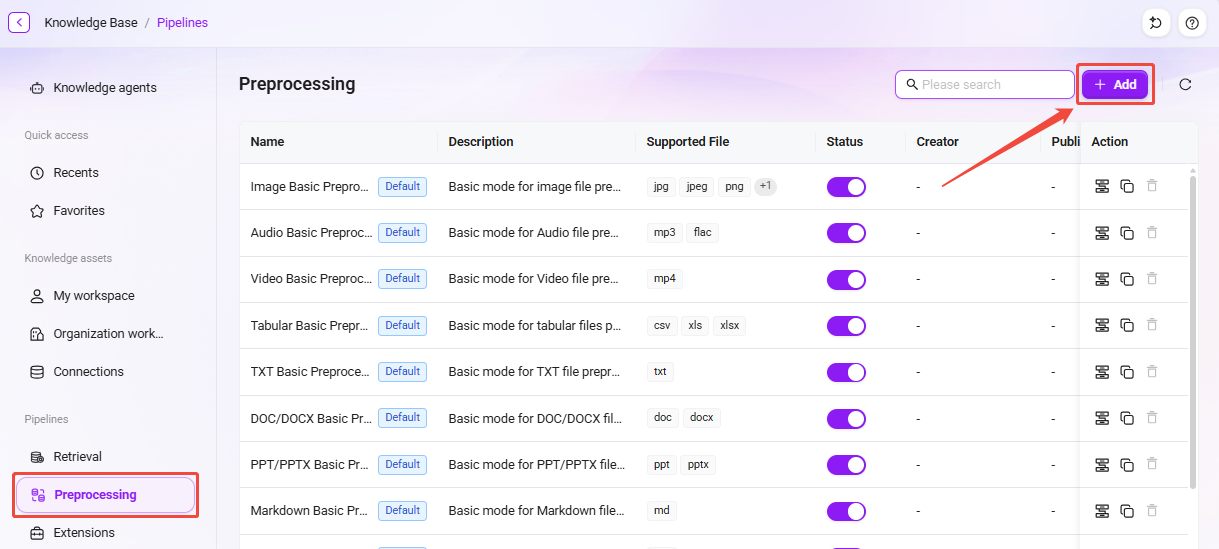Open configure icon for Markdown Basic row
Screen dimensions: 1219x549
point(1102,511)
